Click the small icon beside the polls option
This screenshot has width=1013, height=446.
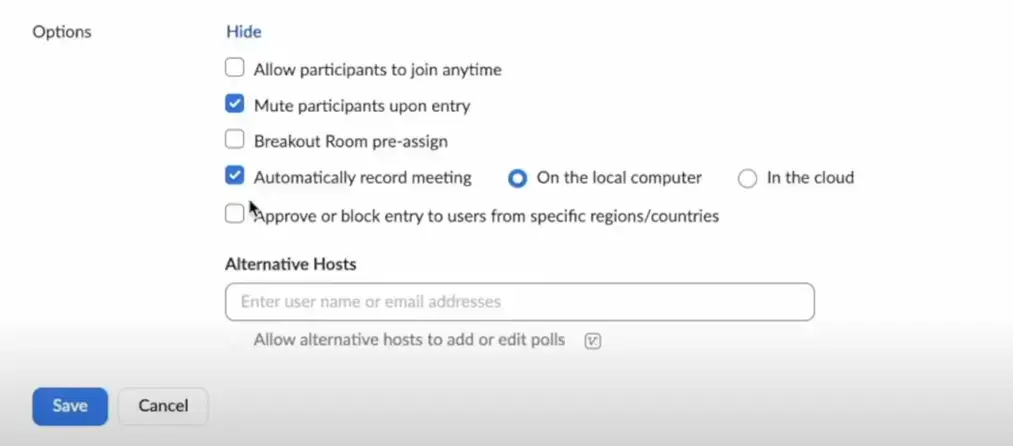click(x=593, y=341)
